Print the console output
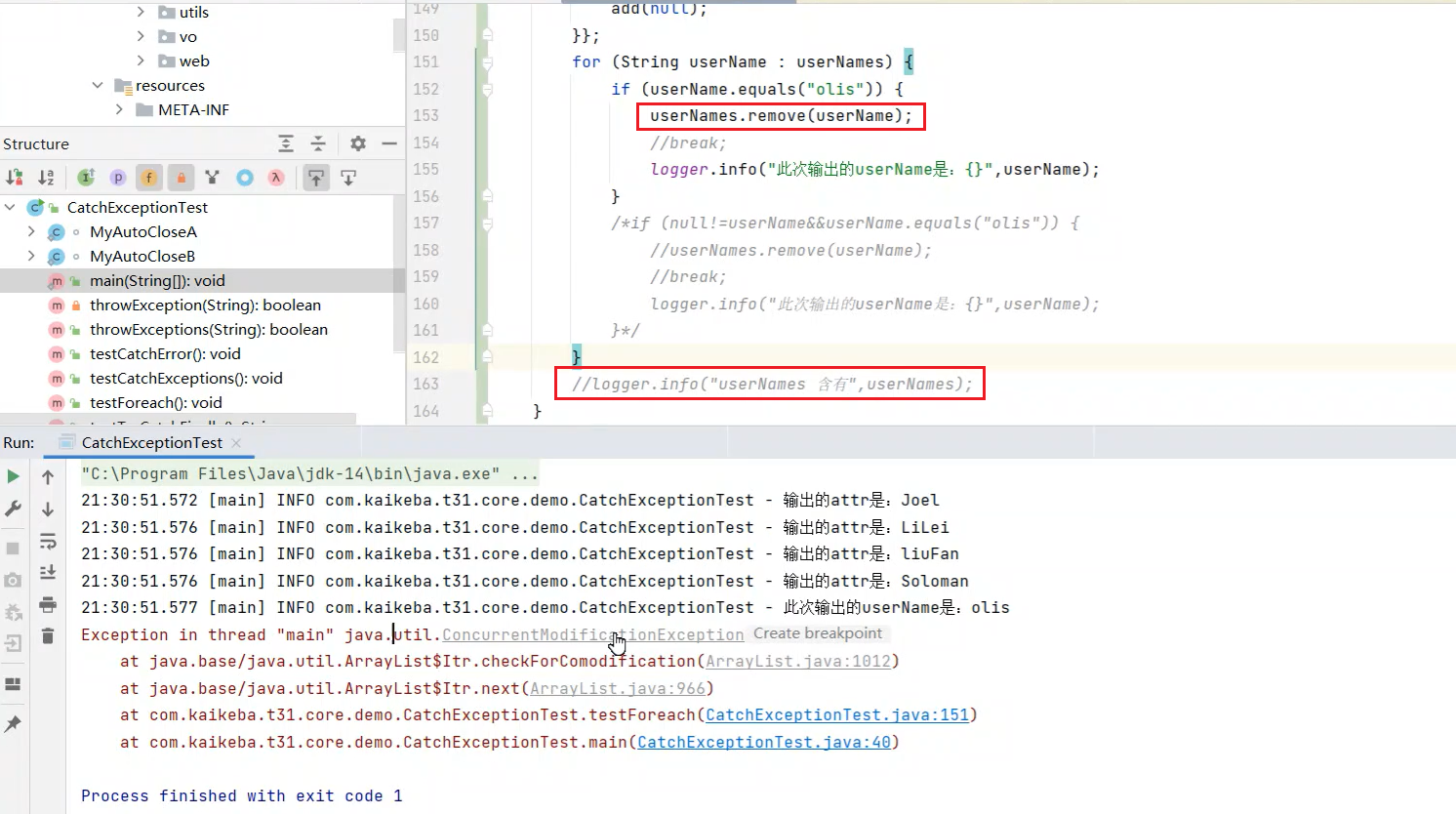Viewport: 1456px width, 814px height. point(48,605)
